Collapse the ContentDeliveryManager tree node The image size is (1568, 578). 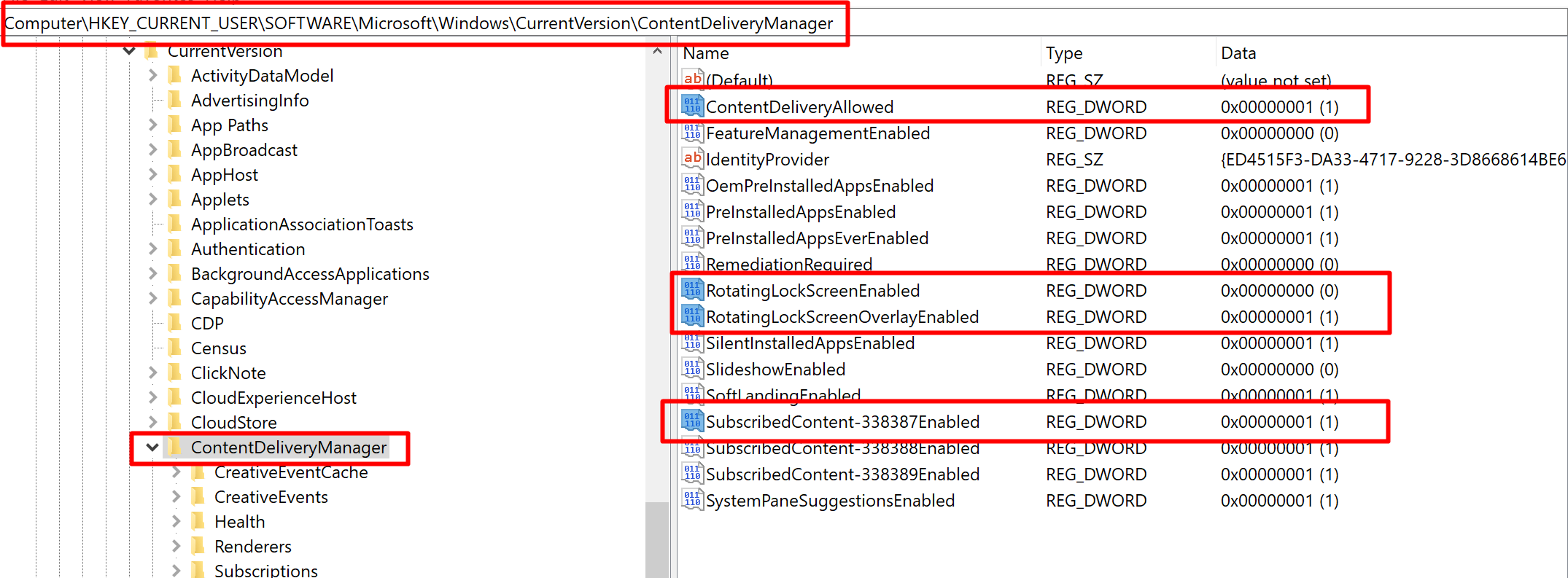(x=152, y=447)
